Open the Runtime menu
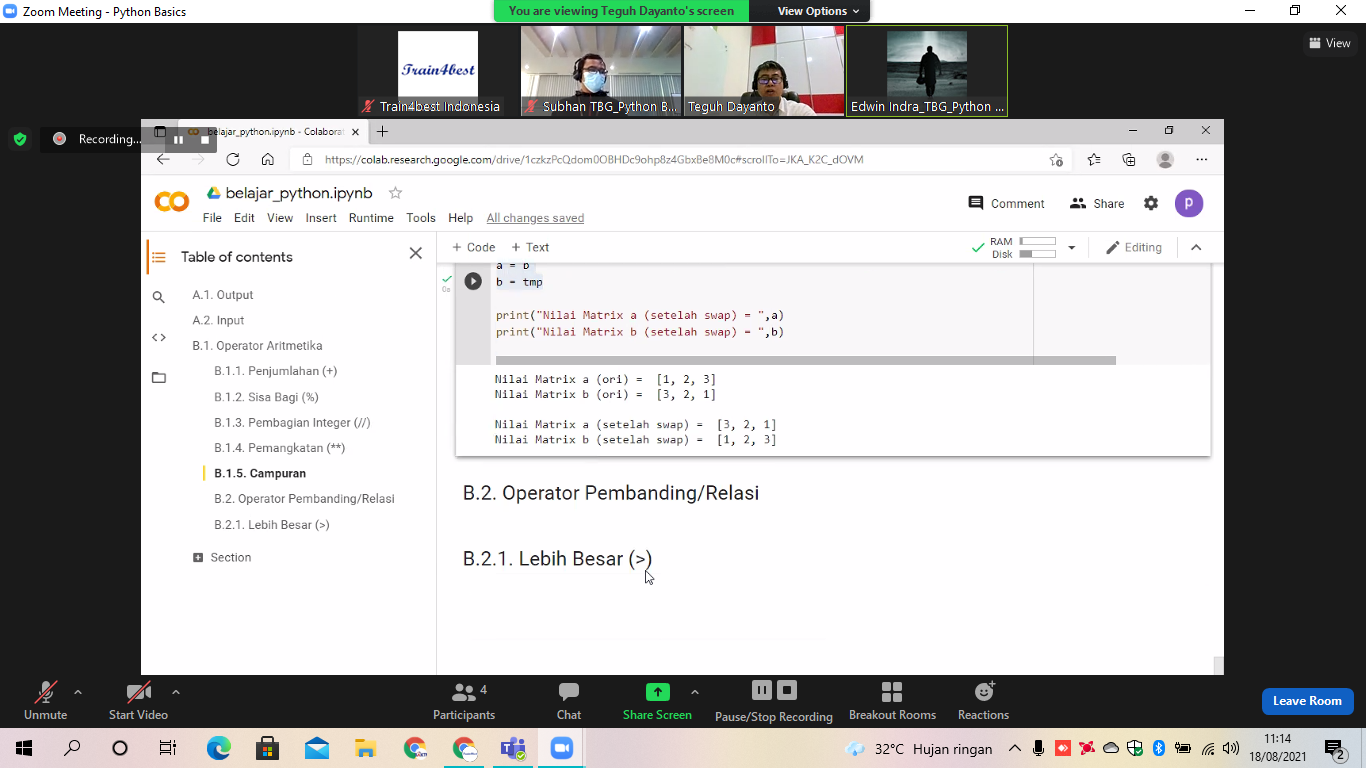This screenshot has width=1366, height=768. [371, 218]
